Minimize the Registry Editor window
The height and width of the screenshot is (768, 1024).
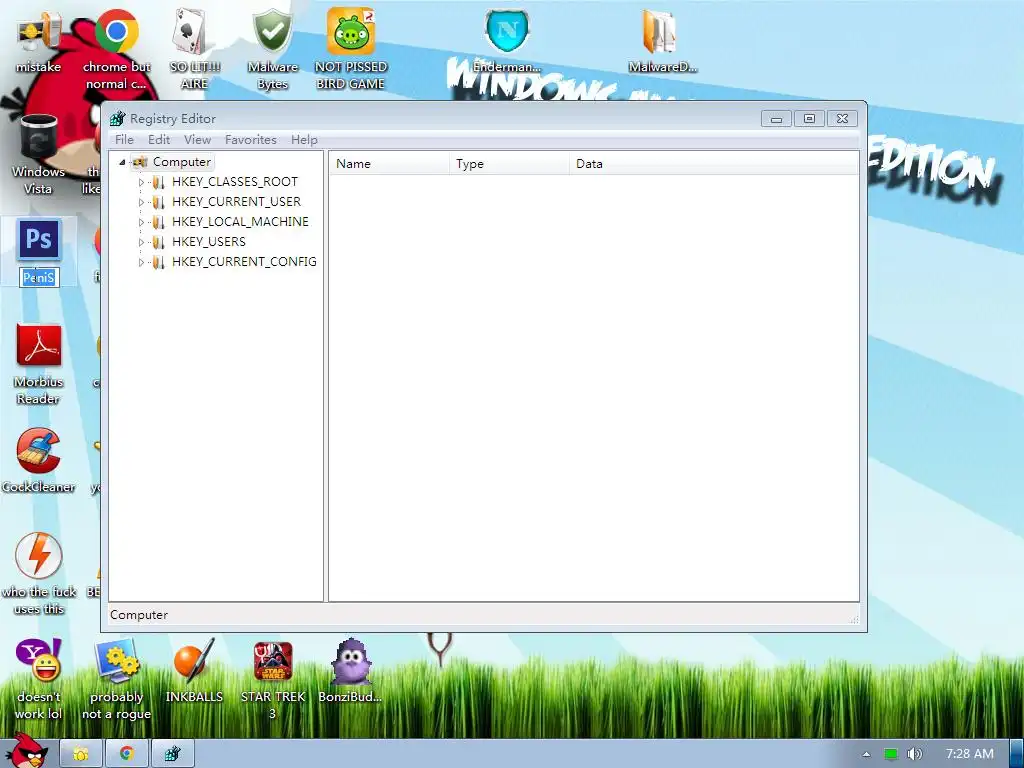776,119
